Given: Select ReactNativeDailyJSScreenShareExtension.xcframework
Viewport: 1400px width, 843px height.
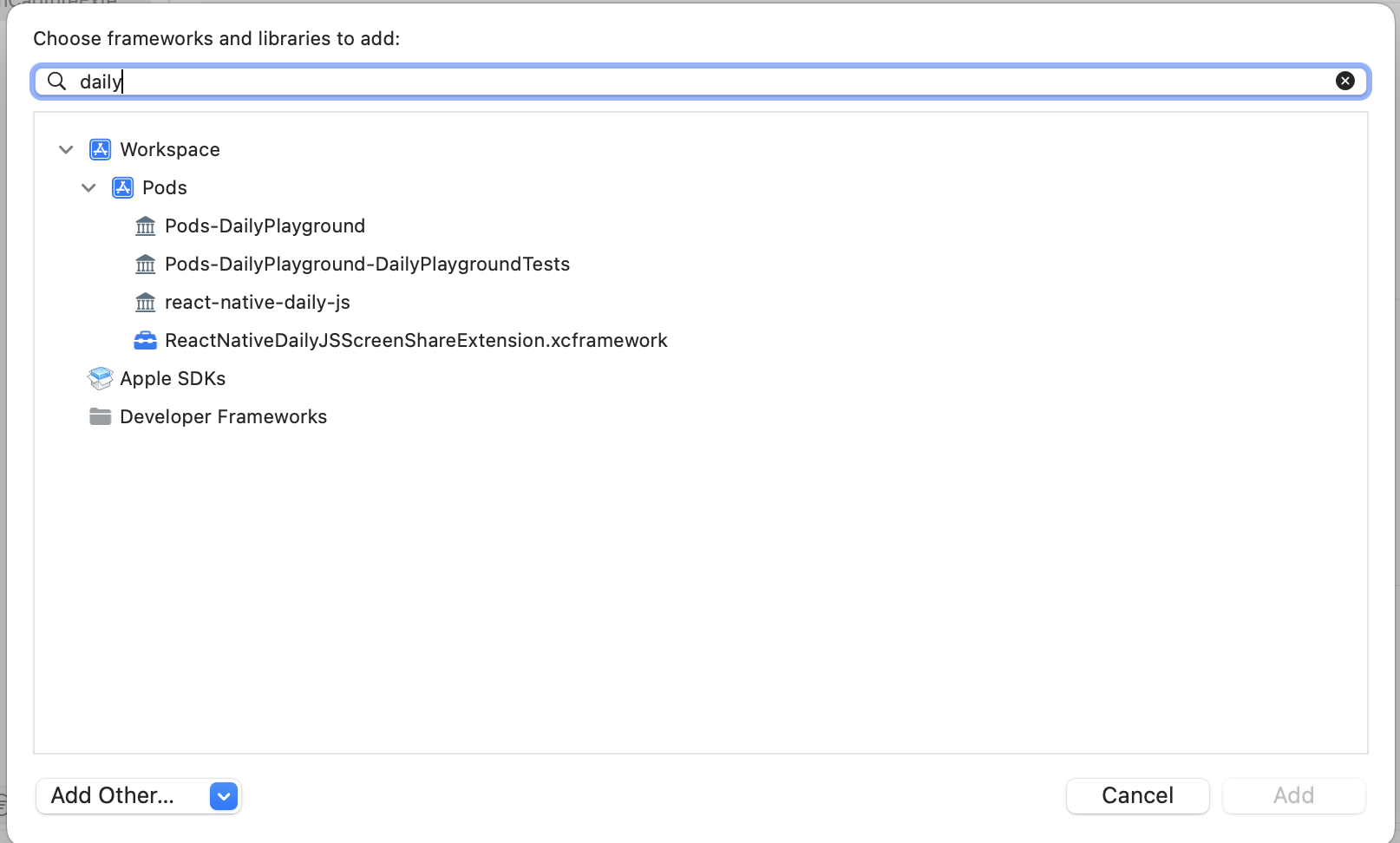Looking at the screenshot, I should 416,340.
